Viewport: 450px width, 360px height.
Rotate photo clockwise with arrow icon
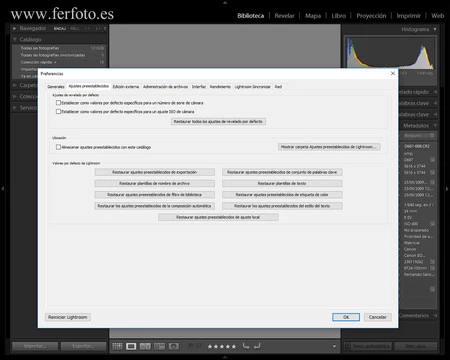click(x=257, y=346)
